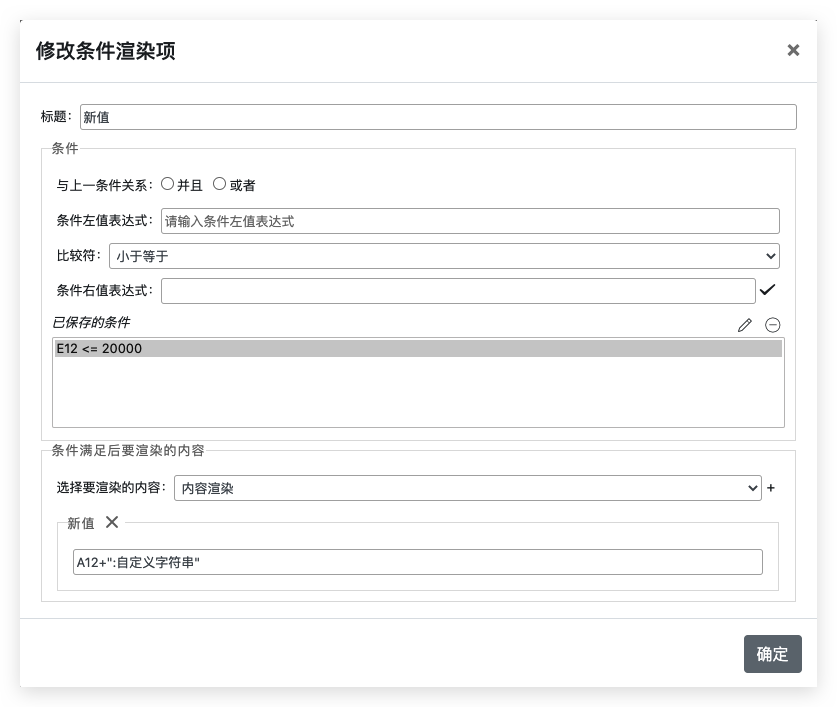Focus the 条件右值表达式 input field
Image resolution: width=837 pixels, height=707 pixels.
click(x=458, y=291)
